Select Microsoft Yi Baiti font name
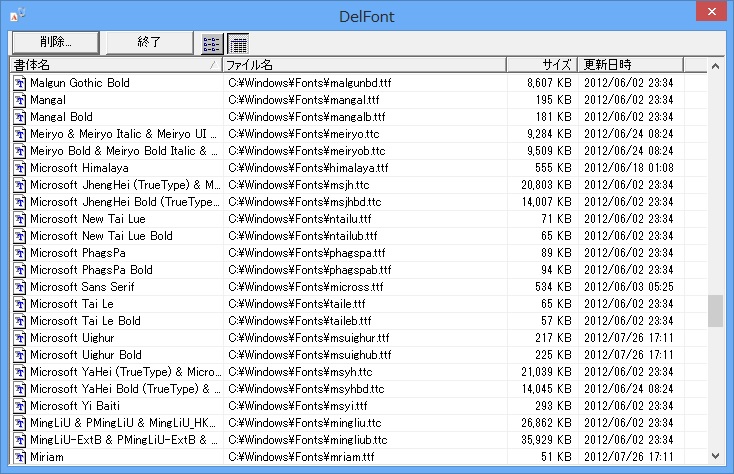Viewport: 734px width, 474px height. point(75,406)
